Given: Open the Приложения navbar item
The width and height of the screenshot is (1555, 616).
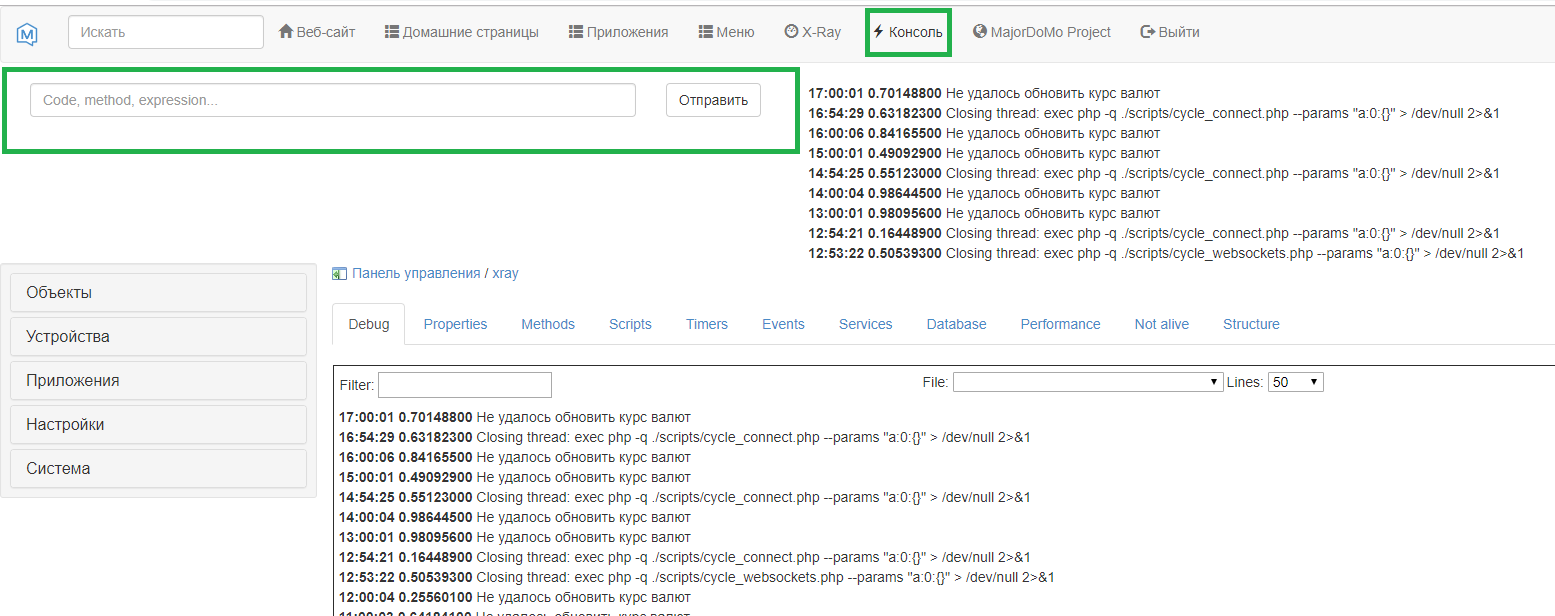Looking at the screenshot, I should [x=618, y=32].
